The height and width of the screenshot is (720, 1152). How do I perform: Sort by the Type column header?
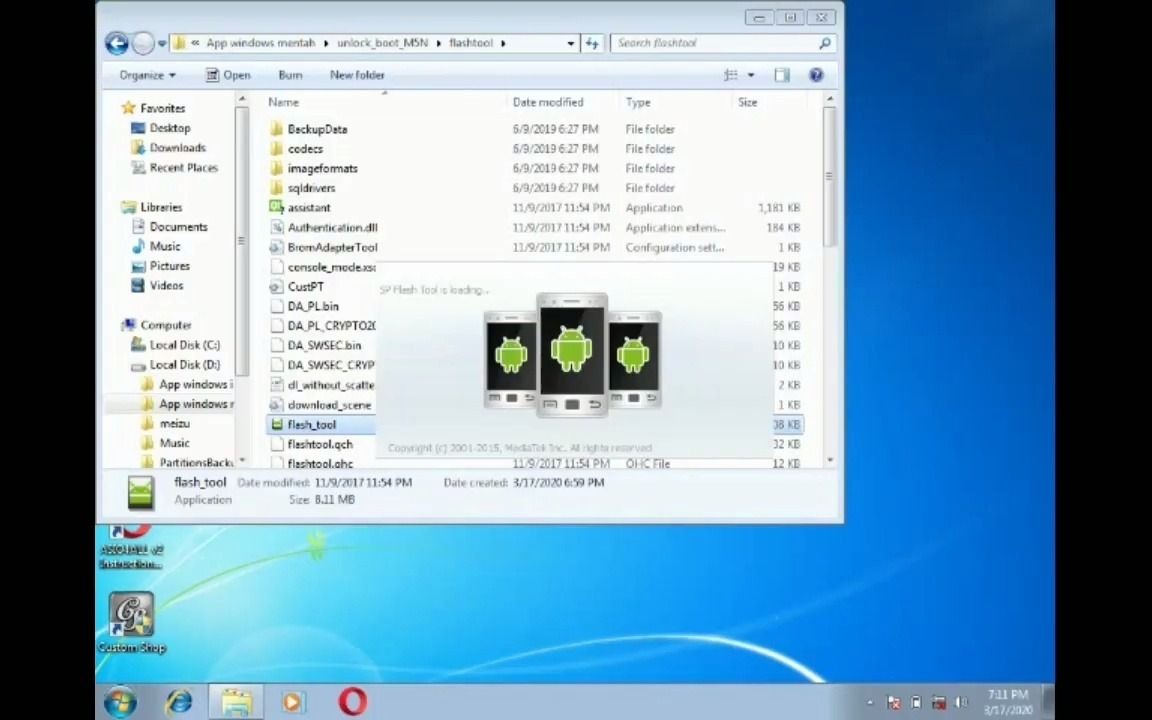(x=638, y=102)
